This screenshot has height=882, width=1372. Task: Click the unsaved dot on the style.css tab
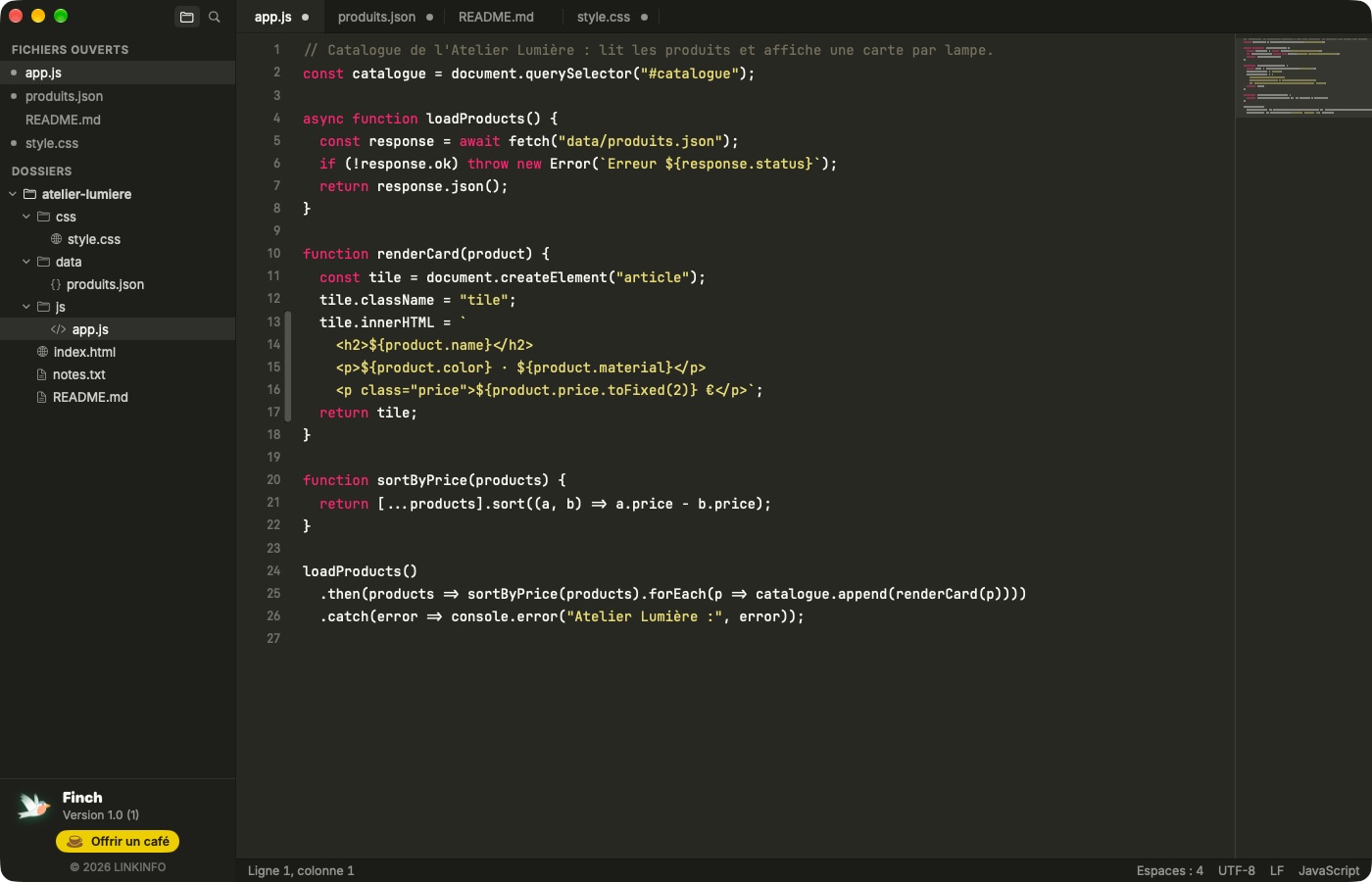click(x=644, y=17)
